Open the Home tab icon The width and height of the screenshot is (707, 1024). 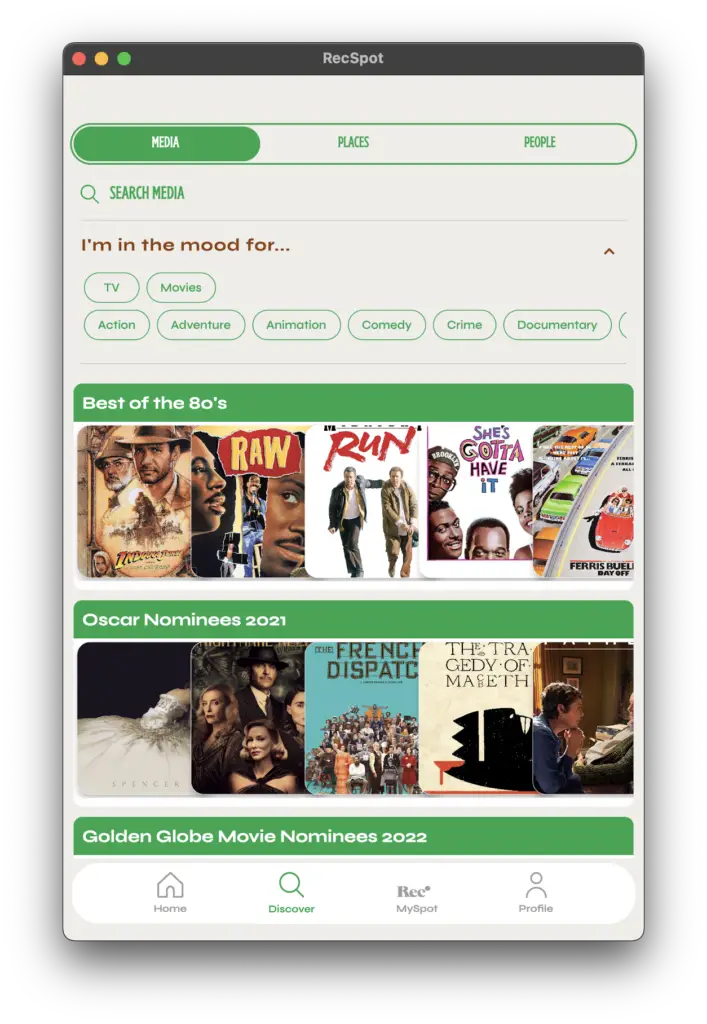point(170,885)
